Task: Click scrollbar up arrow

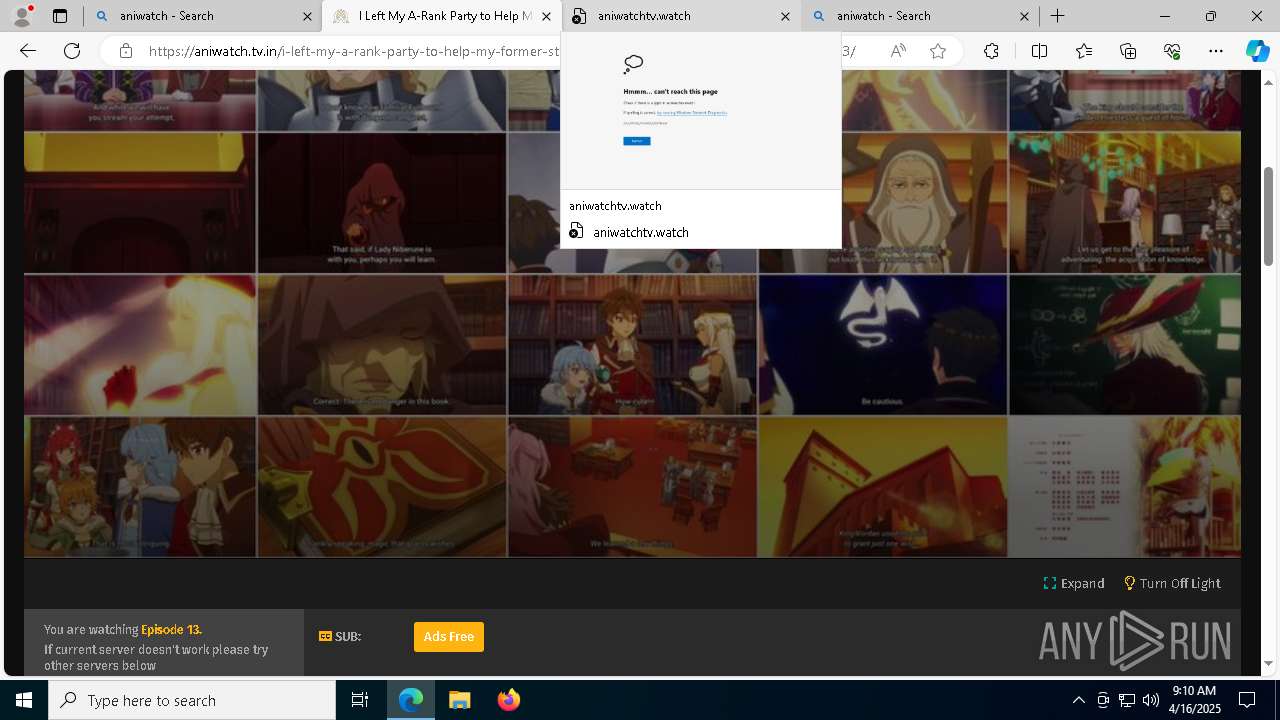Action: click(1269, 82)
